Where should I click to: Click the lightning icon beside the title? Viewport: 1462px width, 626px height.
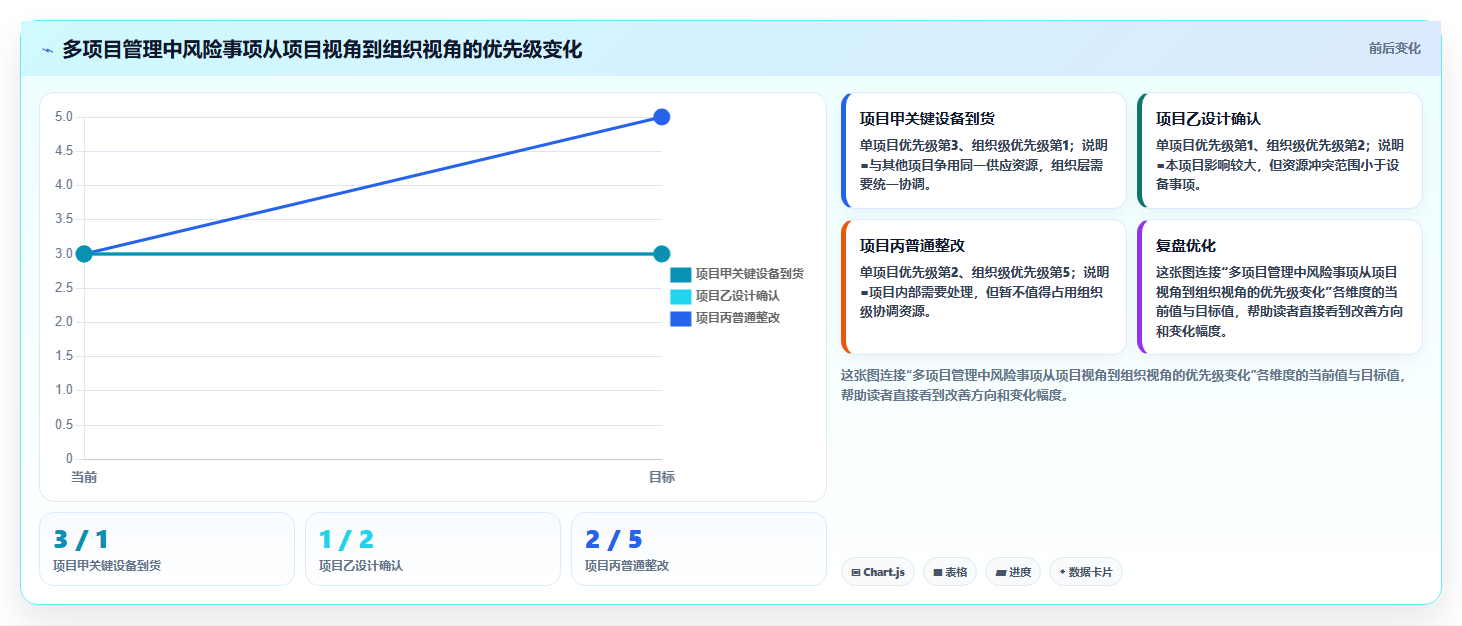(x=47, y=50)
